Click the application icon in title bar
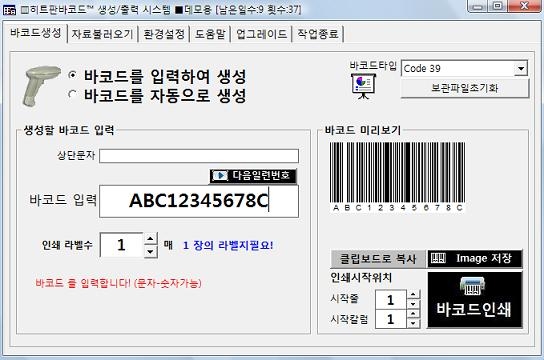544x360 pixels. coord(9,10)
